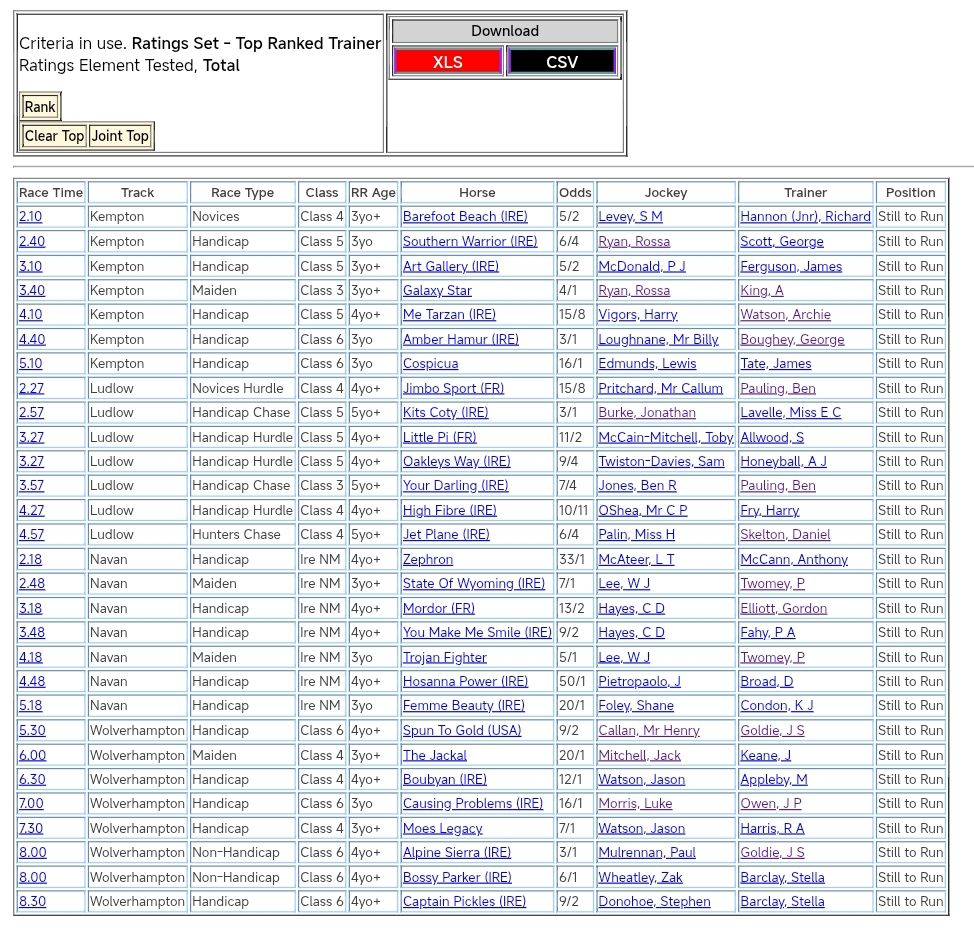The width and height of the screenshot is (974, 938).
Task: Open horse Zephron link
Action: point(428,560)
